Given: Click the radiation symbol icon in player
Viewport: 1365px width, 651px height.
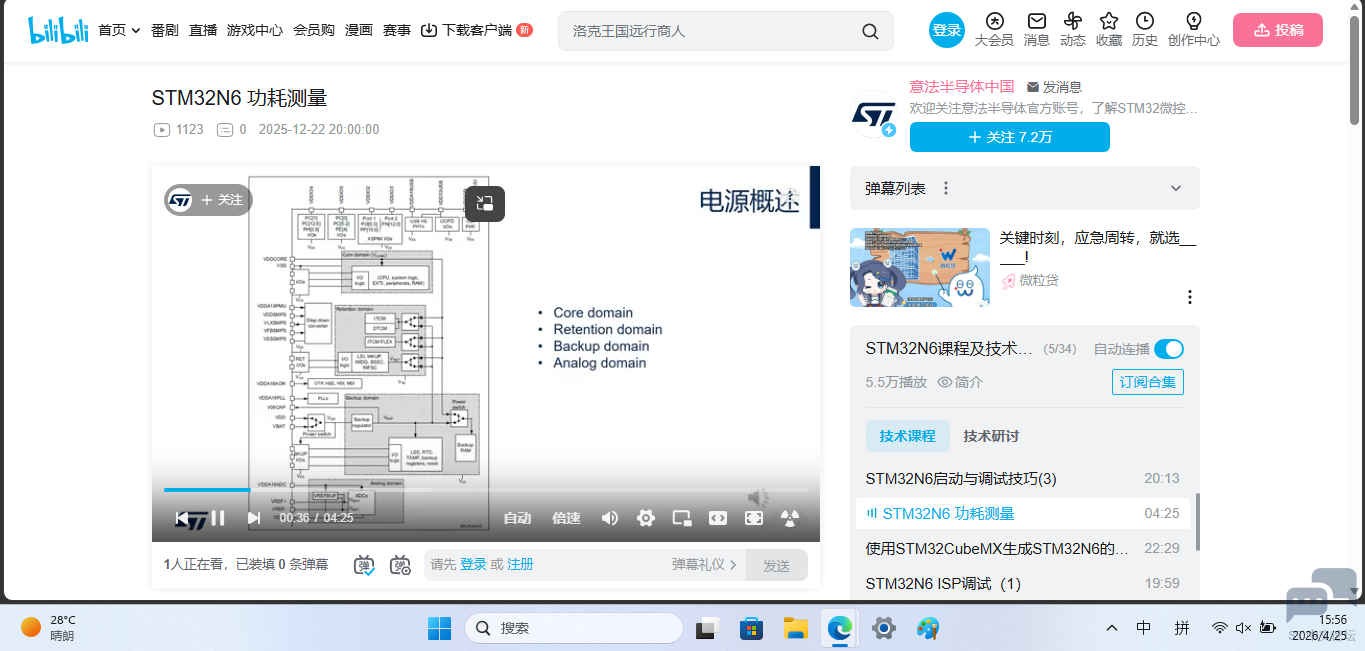Looking at the screenshot, I should tap(790, 517).
